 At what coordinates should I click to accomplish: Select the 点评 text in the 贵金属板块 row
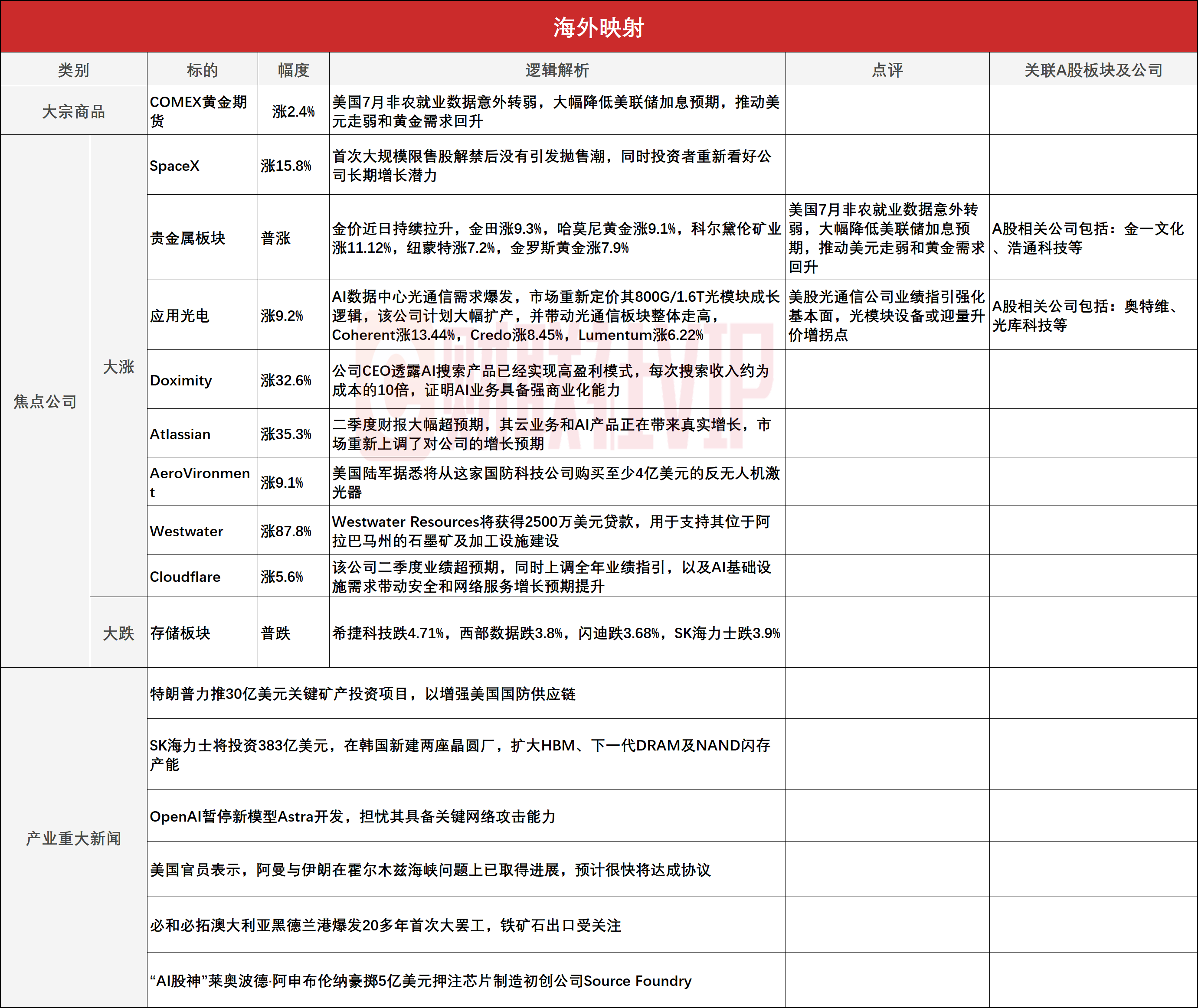[x=887, y=238]
